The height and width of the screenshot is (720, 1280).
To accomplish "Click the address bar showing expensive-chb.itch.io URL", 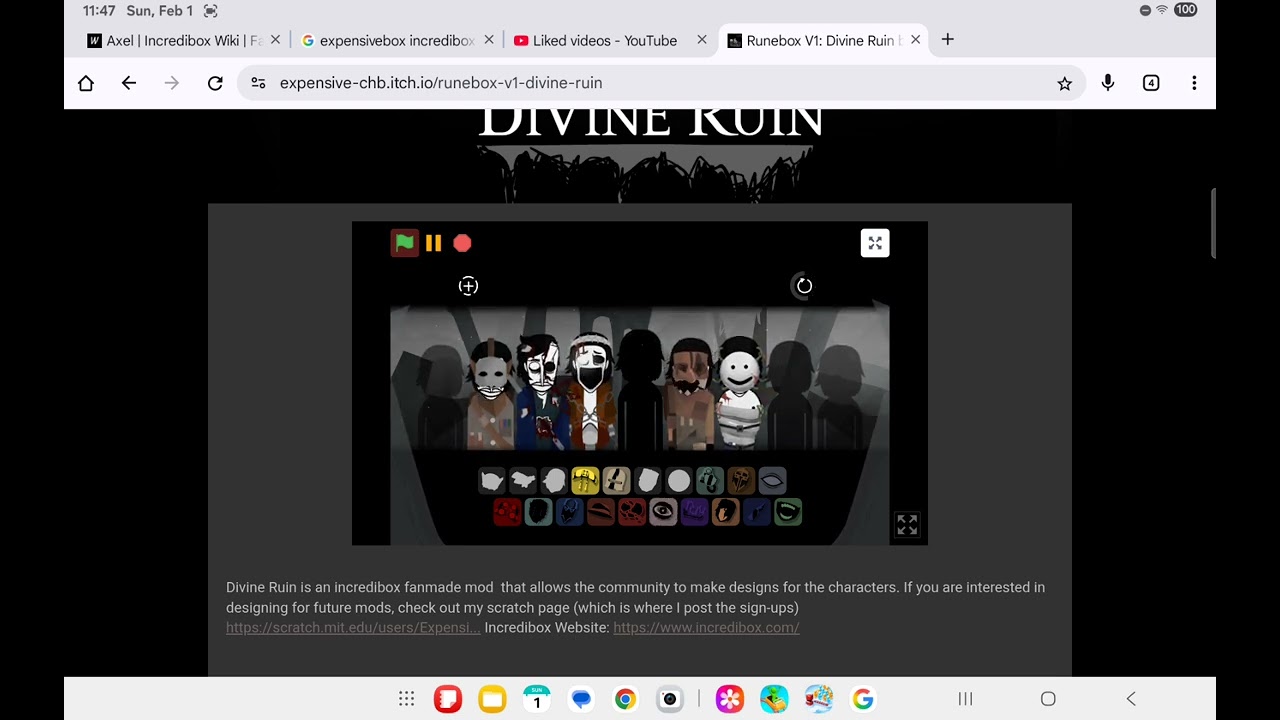I will click(x=662, y=83).
